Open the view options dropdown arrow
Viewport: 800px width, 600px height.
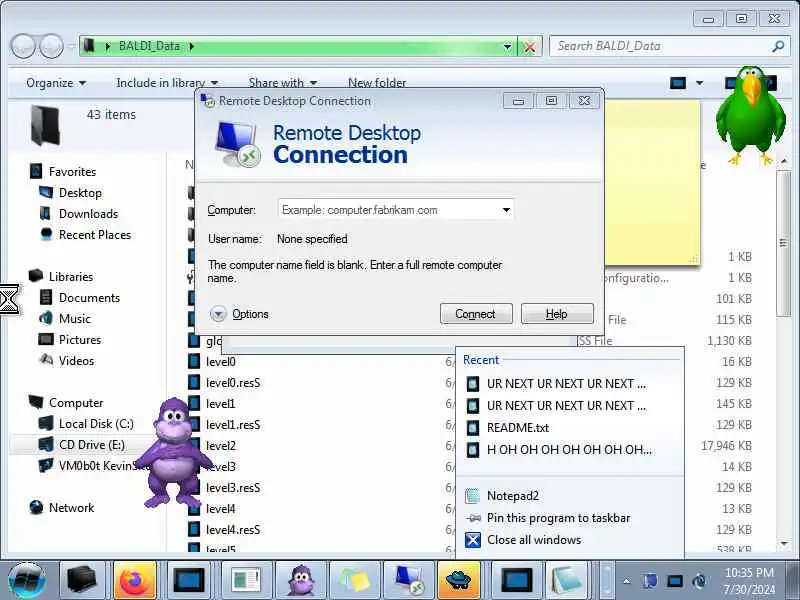click(699, 83)
